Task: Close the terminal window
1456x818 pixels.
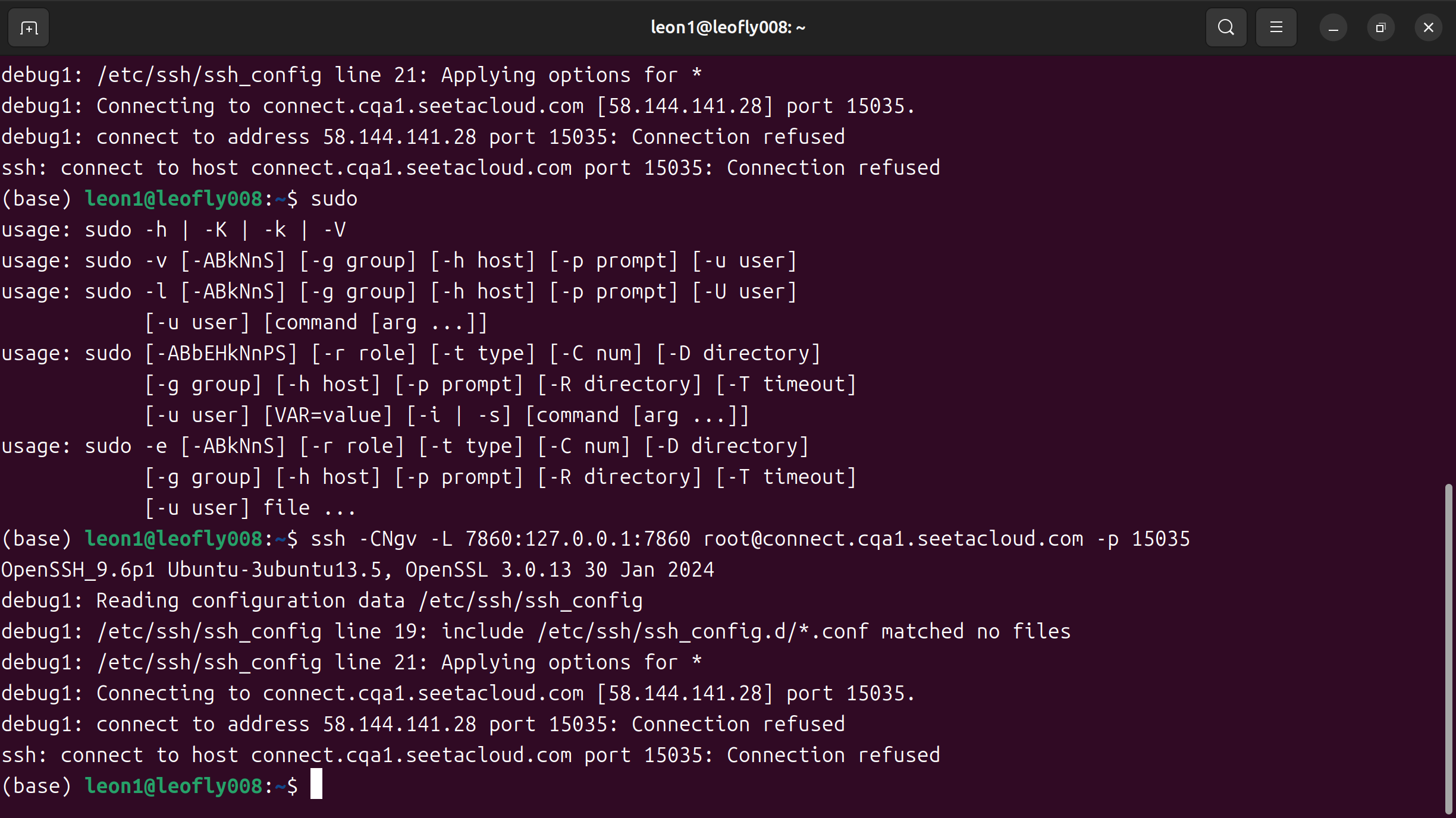Action: 1429,27
